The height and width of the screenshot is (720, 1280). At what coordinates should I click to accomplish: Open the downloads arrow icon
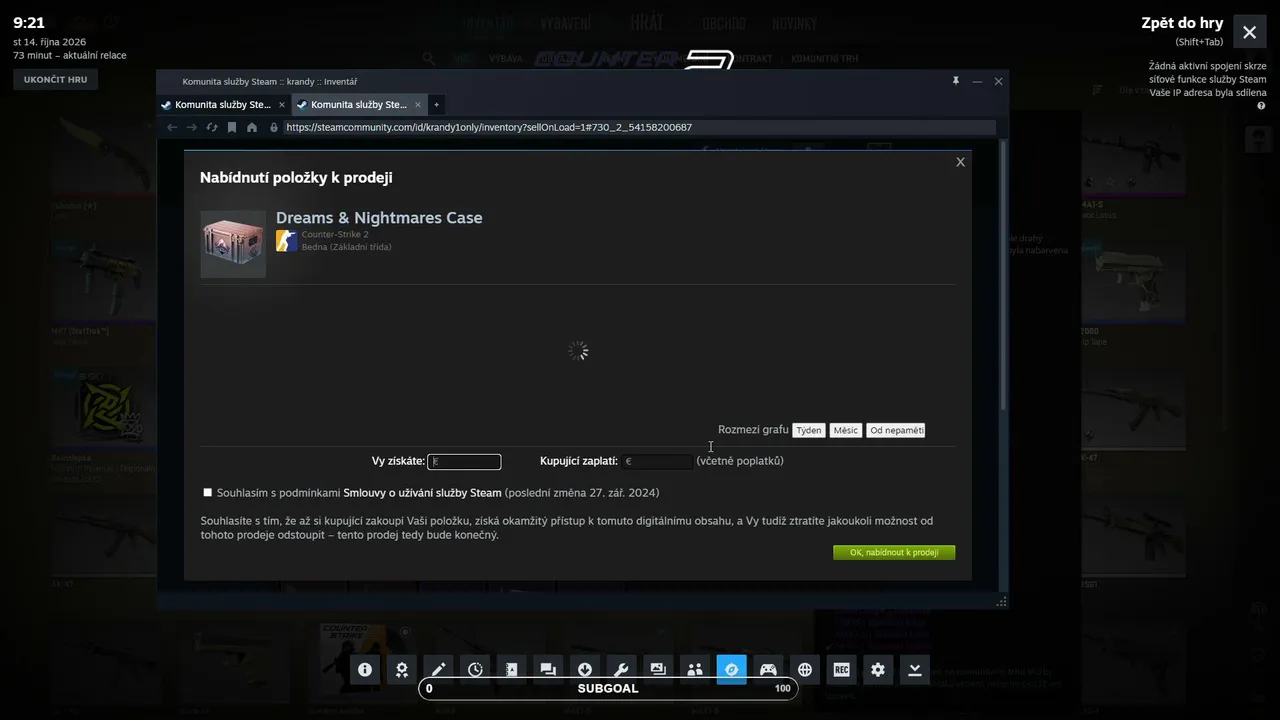pos(585,670)
